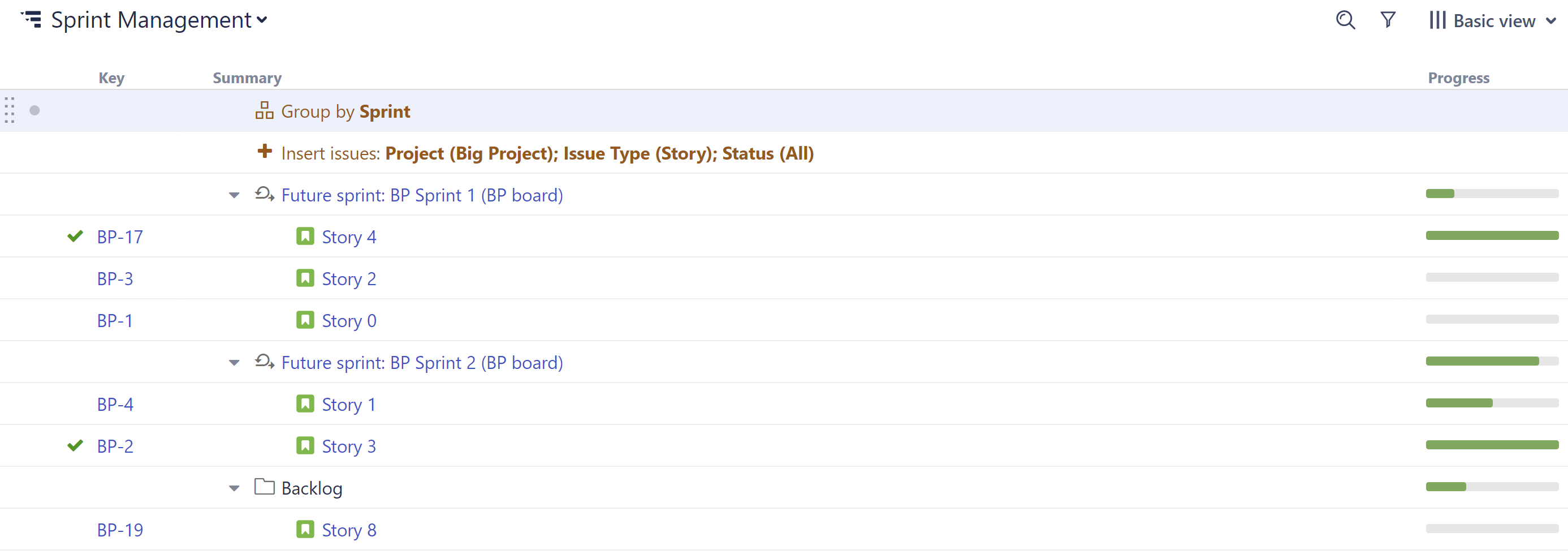Viewport: 1568px width, 554px height.
Task: Open the Future sprint BP Sprint 2 link
Action: [x=422, y=363]
